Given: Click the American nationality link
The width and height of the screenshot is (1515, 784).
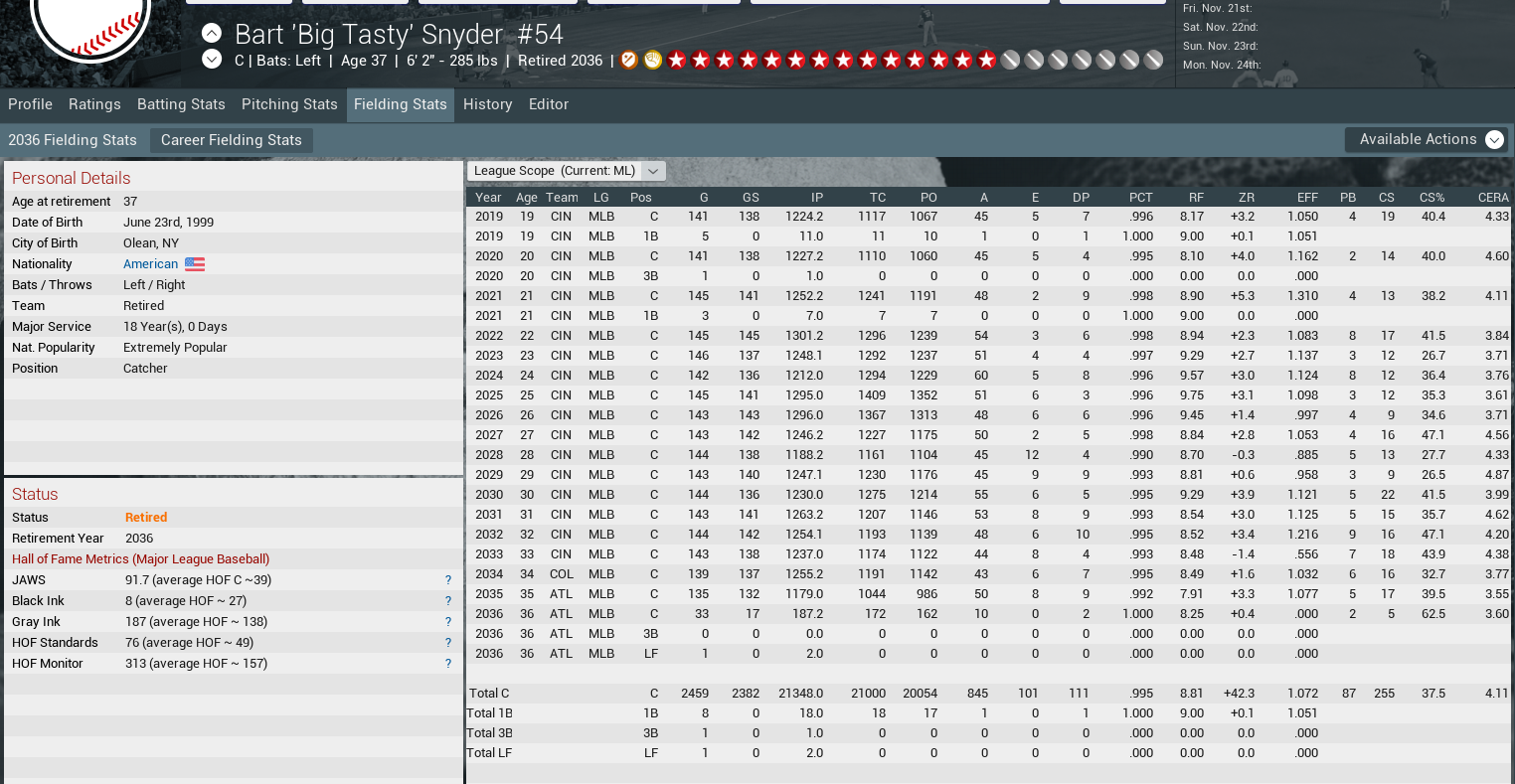Looking at the screenshot, I should 150,264.
